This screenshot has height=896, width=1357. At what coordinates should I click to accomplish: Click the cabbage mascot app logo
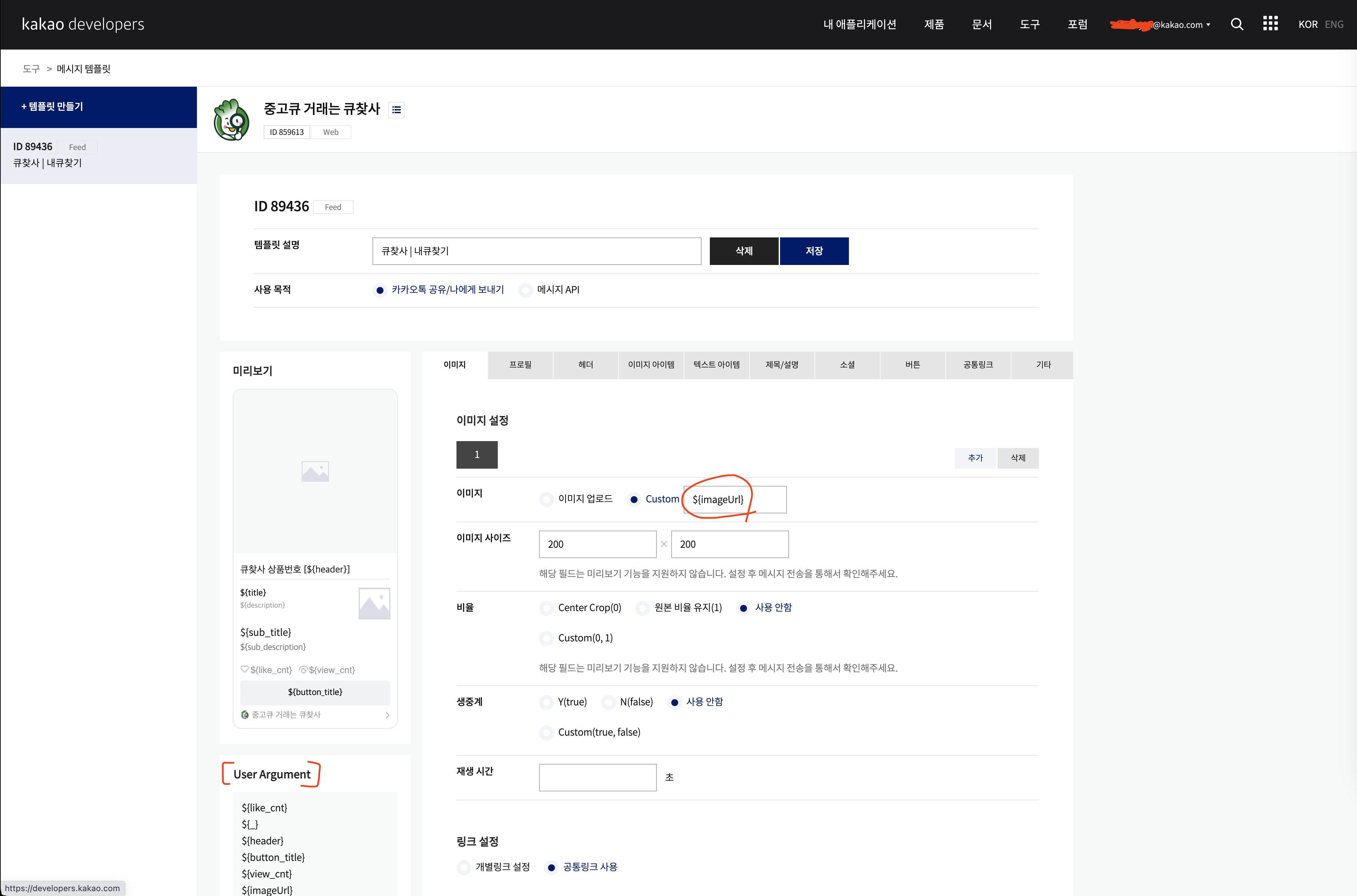tap(231, 120)
